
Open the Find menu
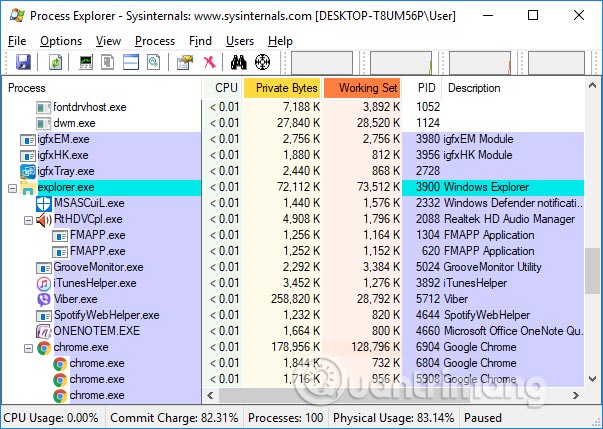coord(200,41)
